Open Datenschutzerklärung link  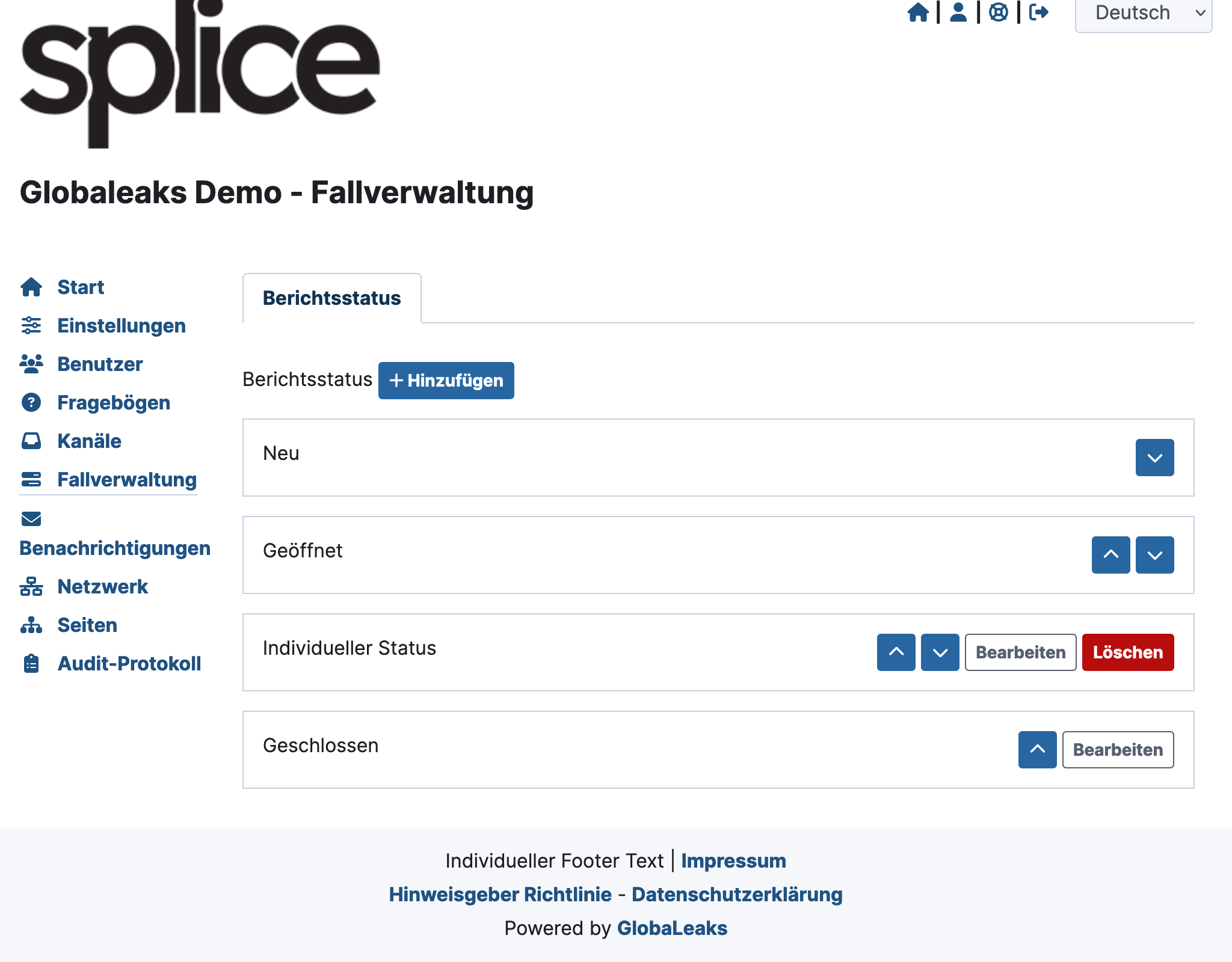(x=737, y=895)
